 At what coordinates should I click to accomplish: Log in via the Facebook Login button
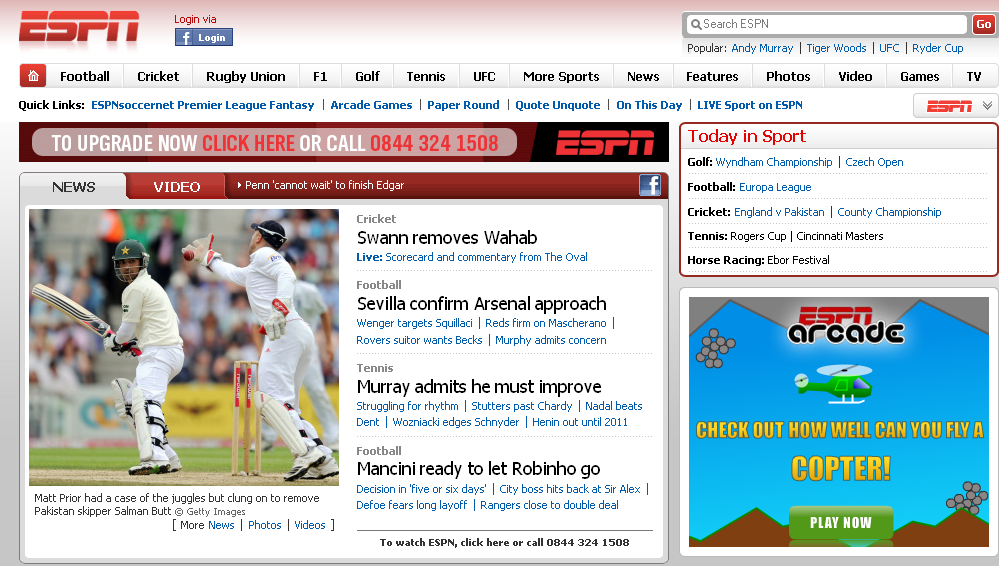tap(204, 38)
